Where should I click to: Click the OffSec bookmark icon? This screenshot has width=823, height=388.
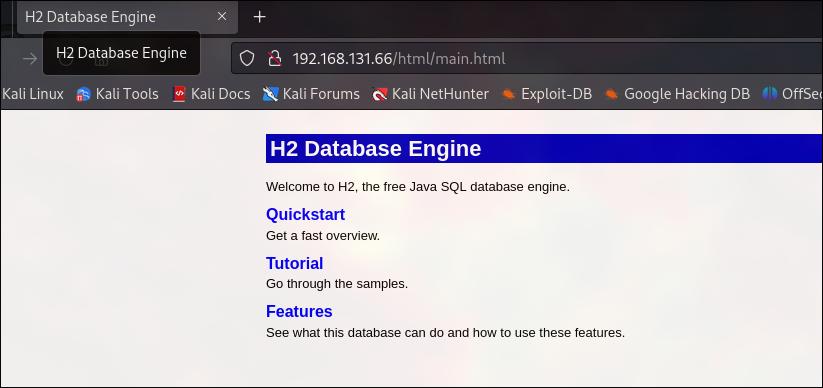coord(769,94)
